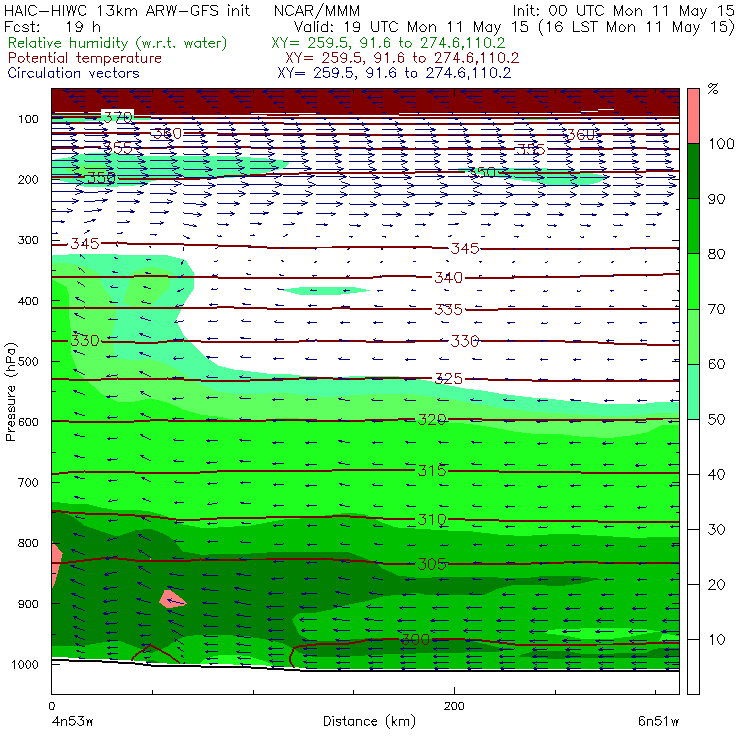Click the green 'Relative humidity (w.r.t. water)' legend

(x=118, y=43)
